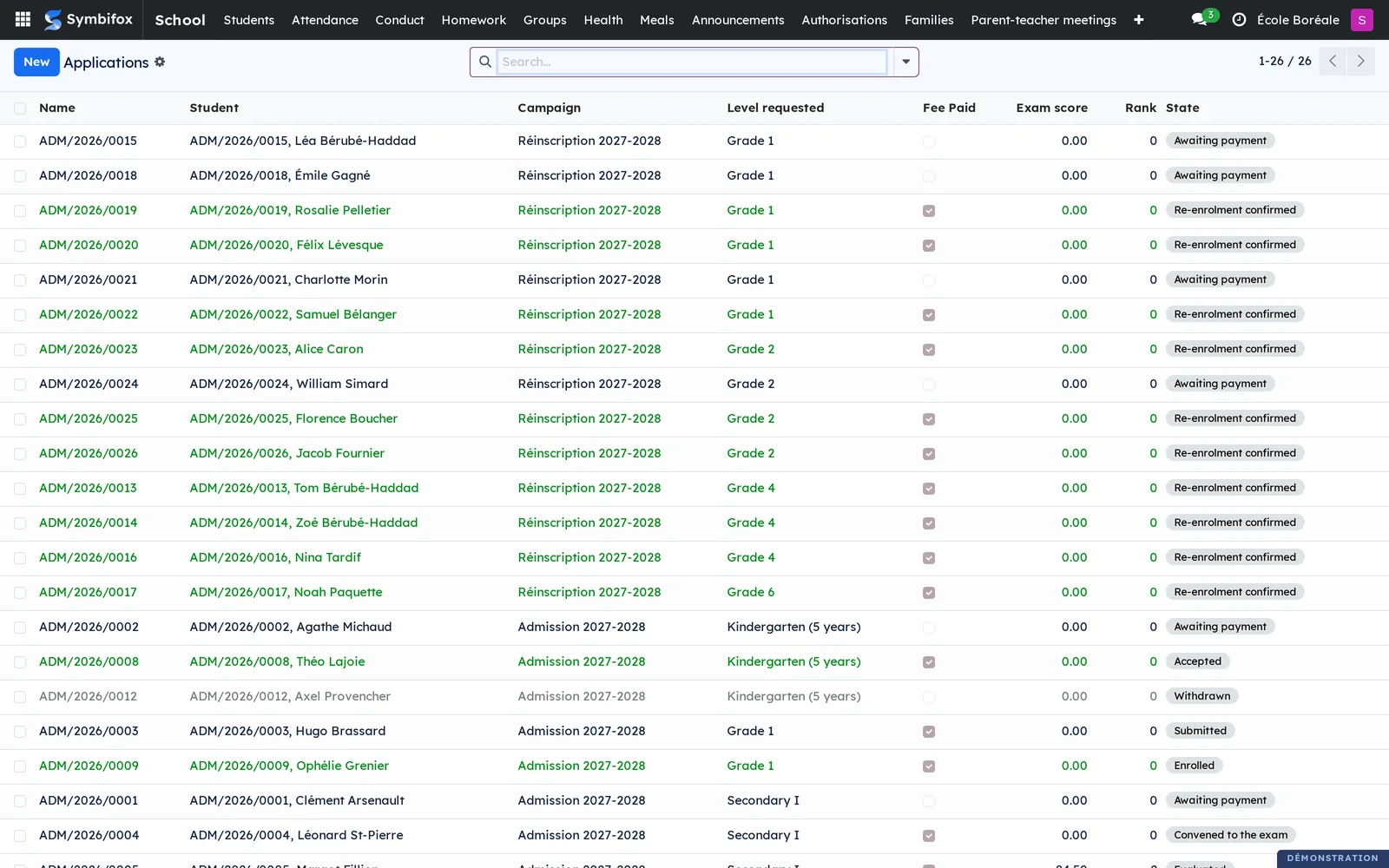Sort by Campaign column header
This screenshot has height=868, width=1389.
549,108
